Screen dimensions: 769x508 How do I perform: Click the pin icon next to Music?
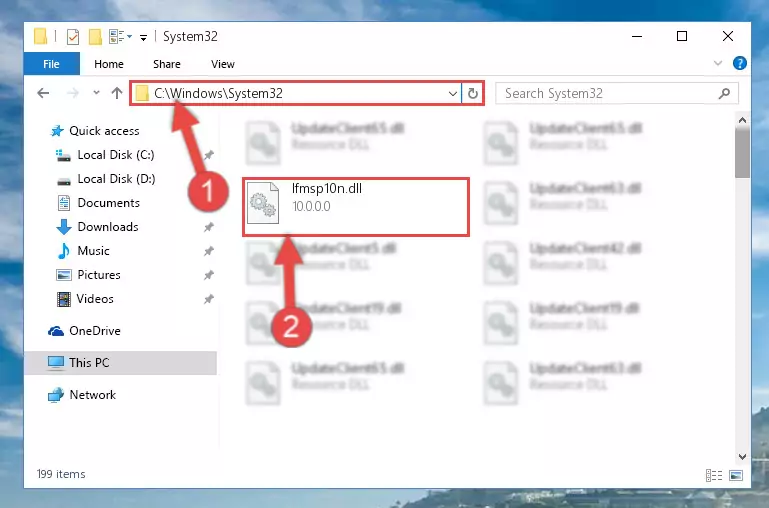(208, 251)
